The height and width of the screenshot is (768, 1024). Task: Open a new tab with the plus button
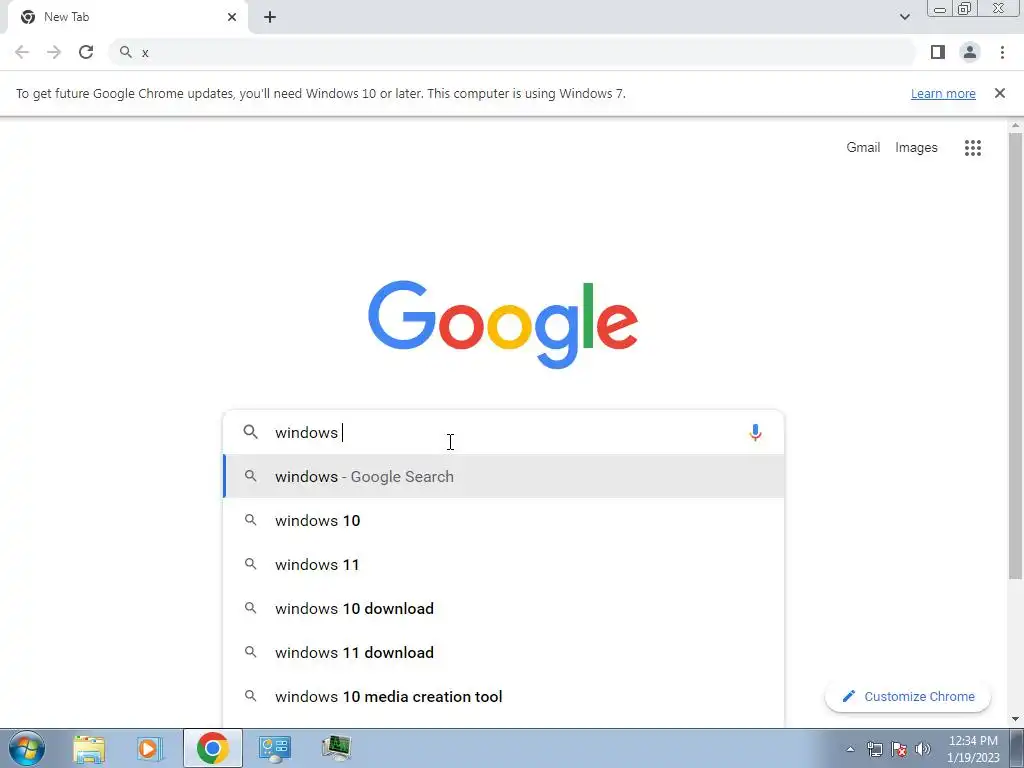click(270, 17)
